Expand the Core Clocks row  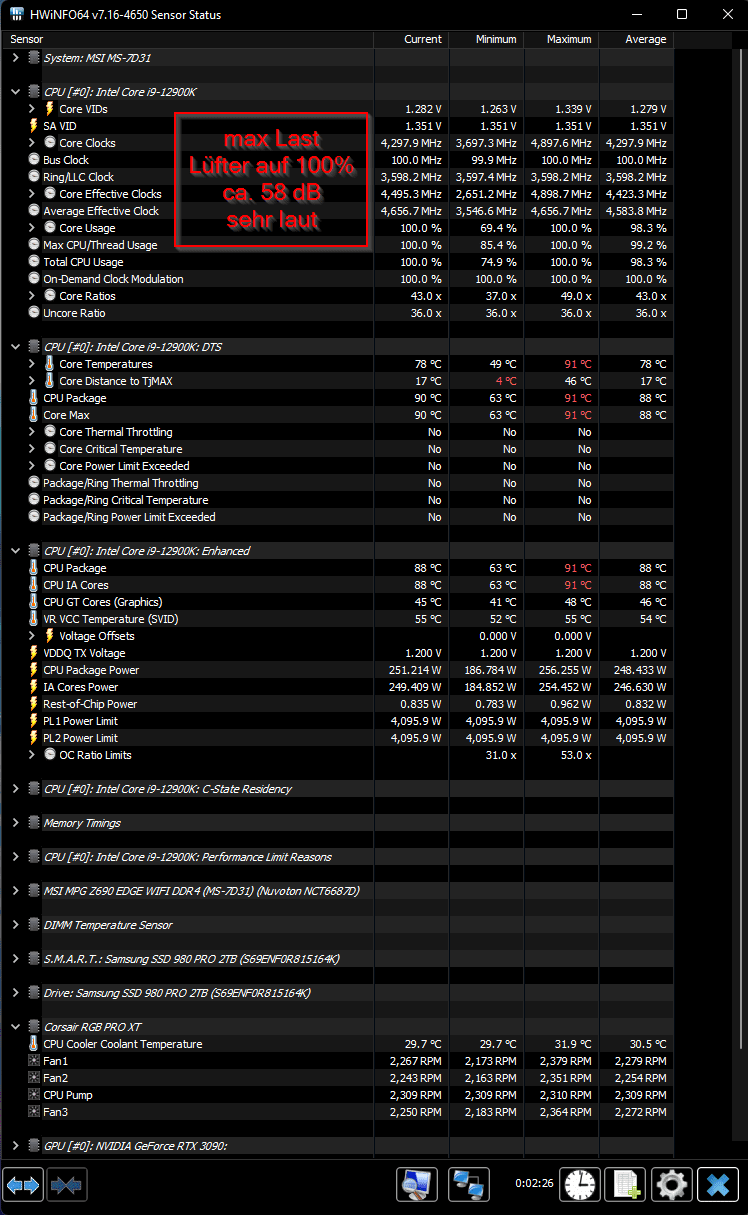pos(32,143)
